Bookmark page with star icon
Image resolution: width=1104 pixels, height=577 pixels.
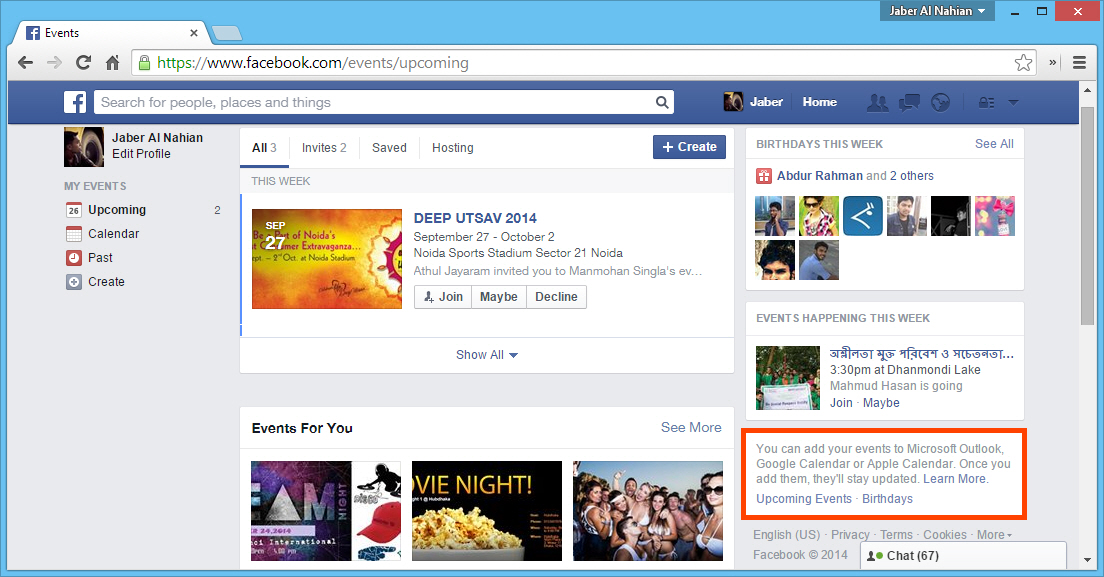coord(1023,63)
